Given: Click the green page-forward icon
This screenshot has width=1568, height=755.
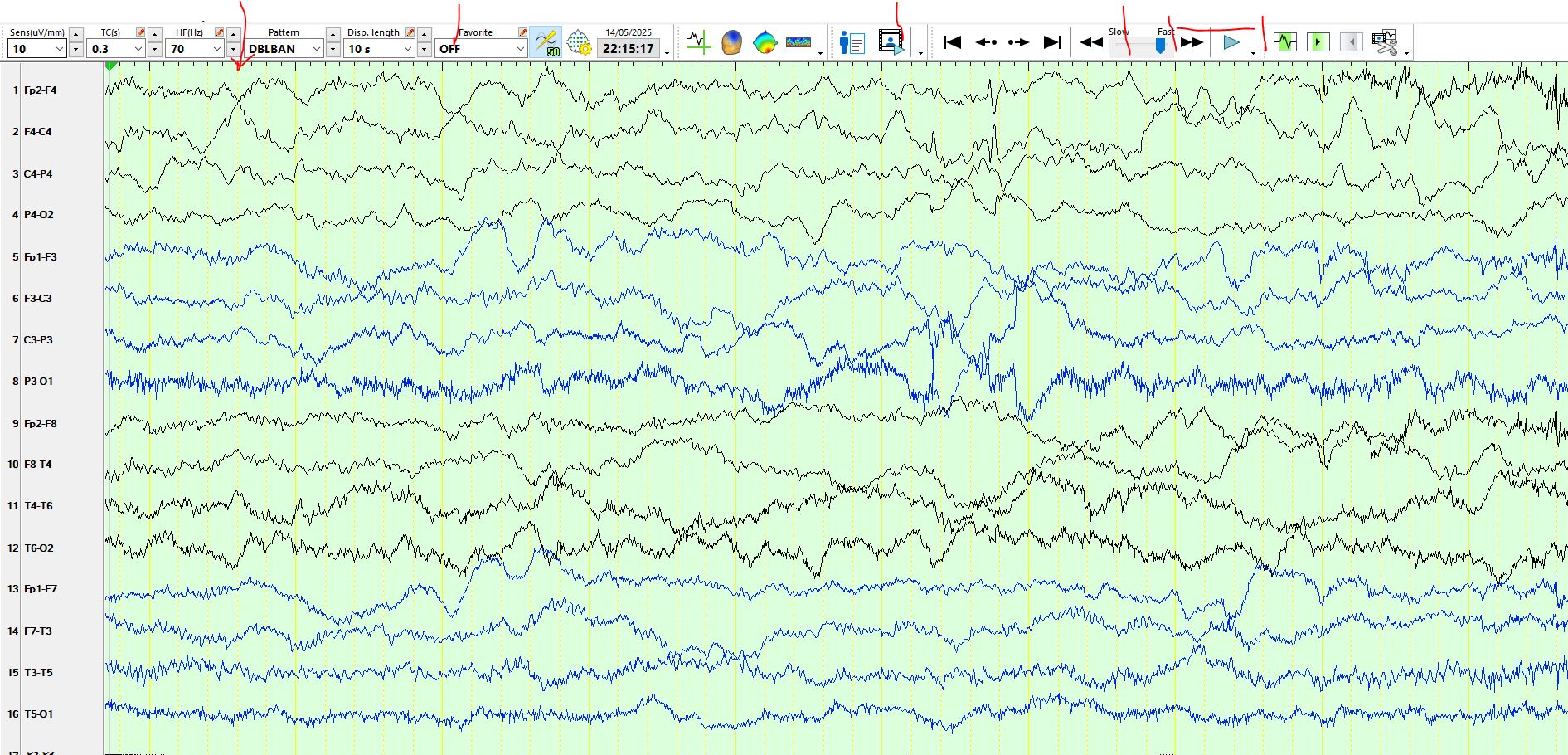Looking at the screenshot, I should pos(1318,41).
